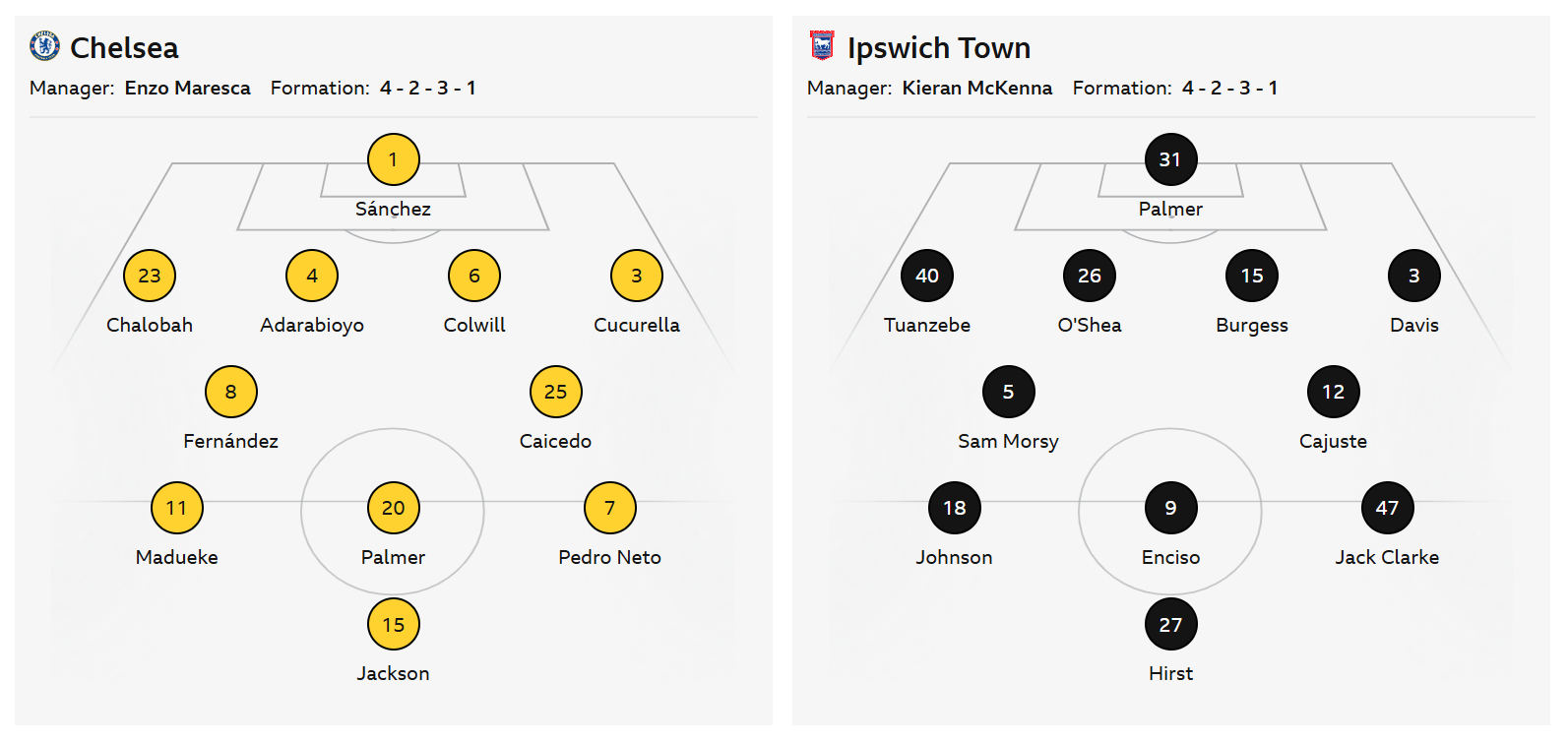1568x744 pixels.
Task: Click the Cucurella player name
Action: [x=637, y=325]
